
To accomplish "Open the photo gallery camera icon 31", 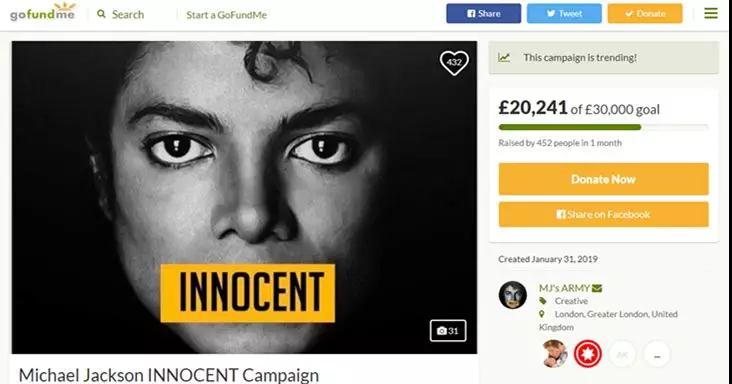I will [x=448, y=330].
